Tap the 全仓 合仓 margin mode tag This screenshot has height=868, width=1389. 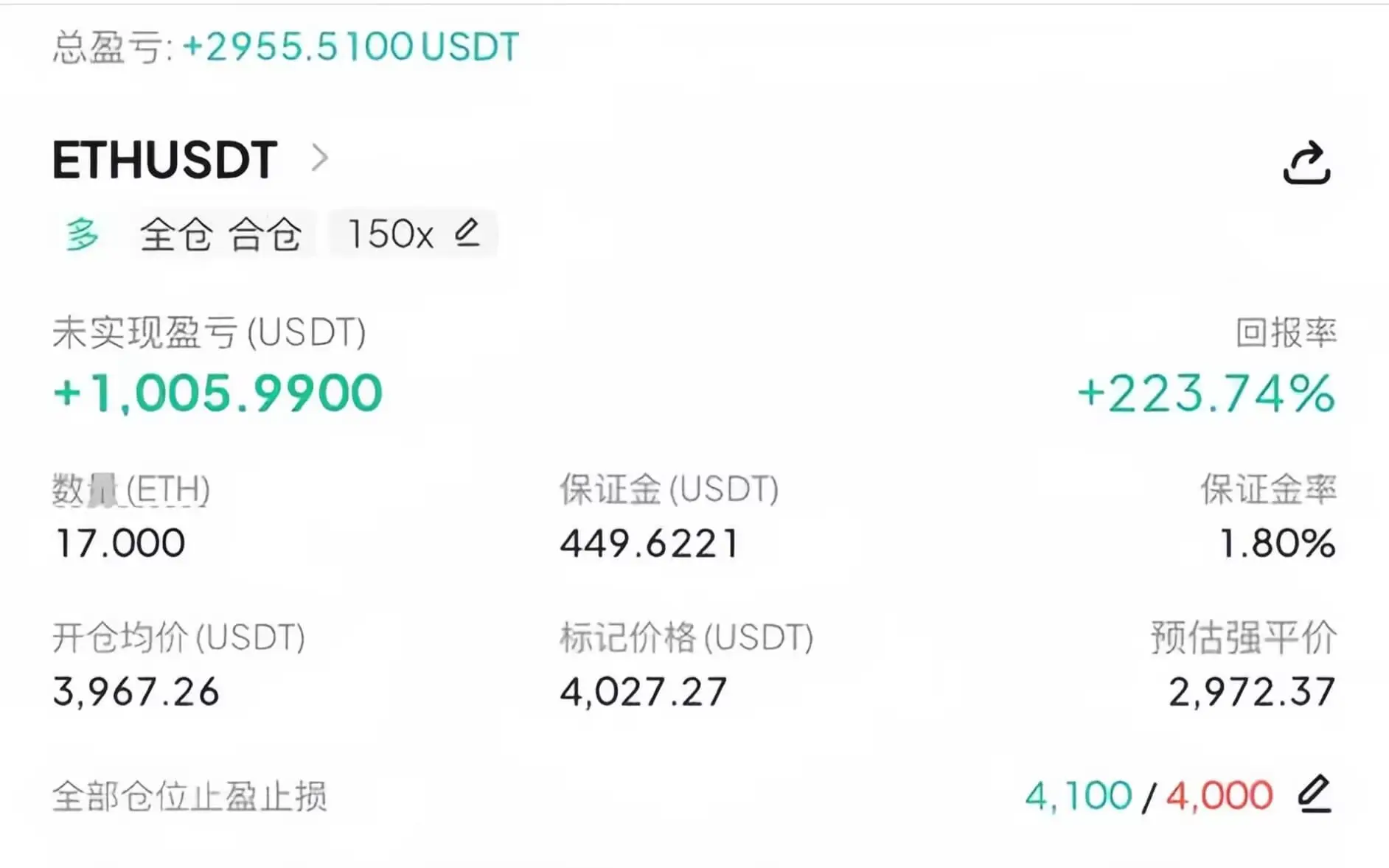click(x=220, y=235)
